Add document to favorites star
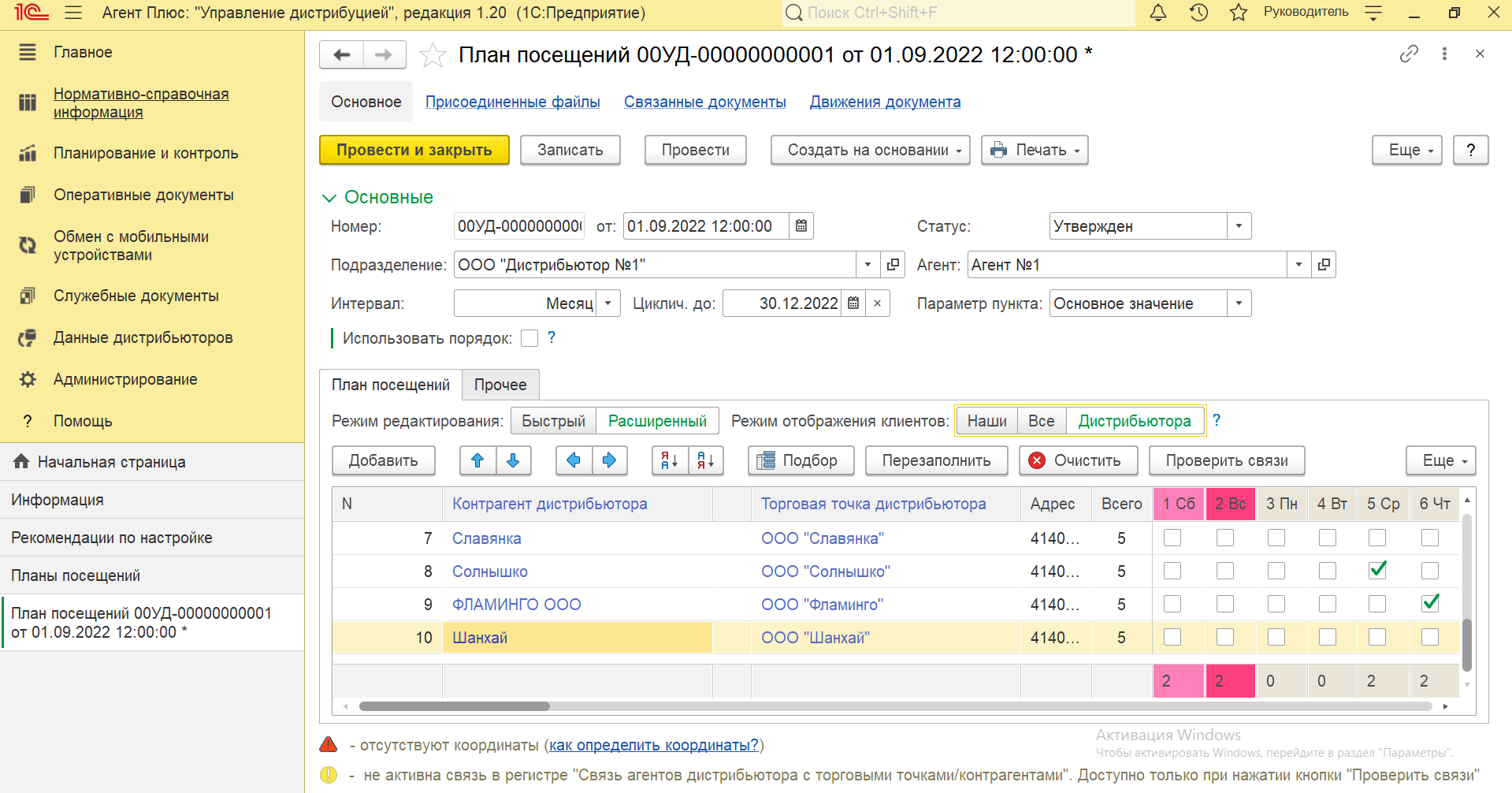 433,55
